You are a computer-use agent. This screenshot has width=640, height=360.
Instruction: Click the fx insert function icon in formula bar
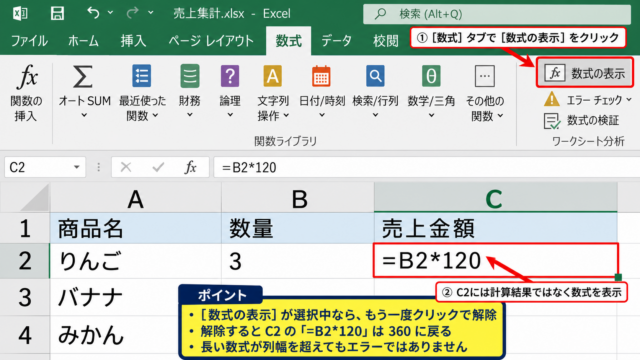tap(190, 167)
